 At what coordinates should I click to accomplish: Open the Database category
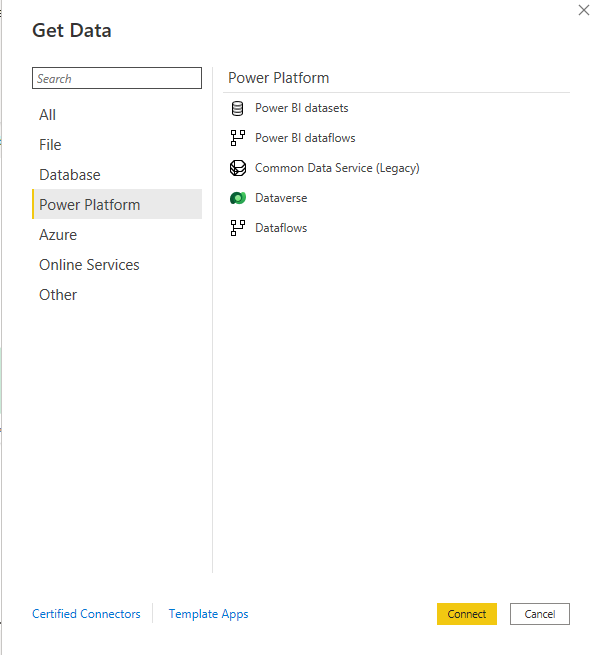click(x=117, y=175)
